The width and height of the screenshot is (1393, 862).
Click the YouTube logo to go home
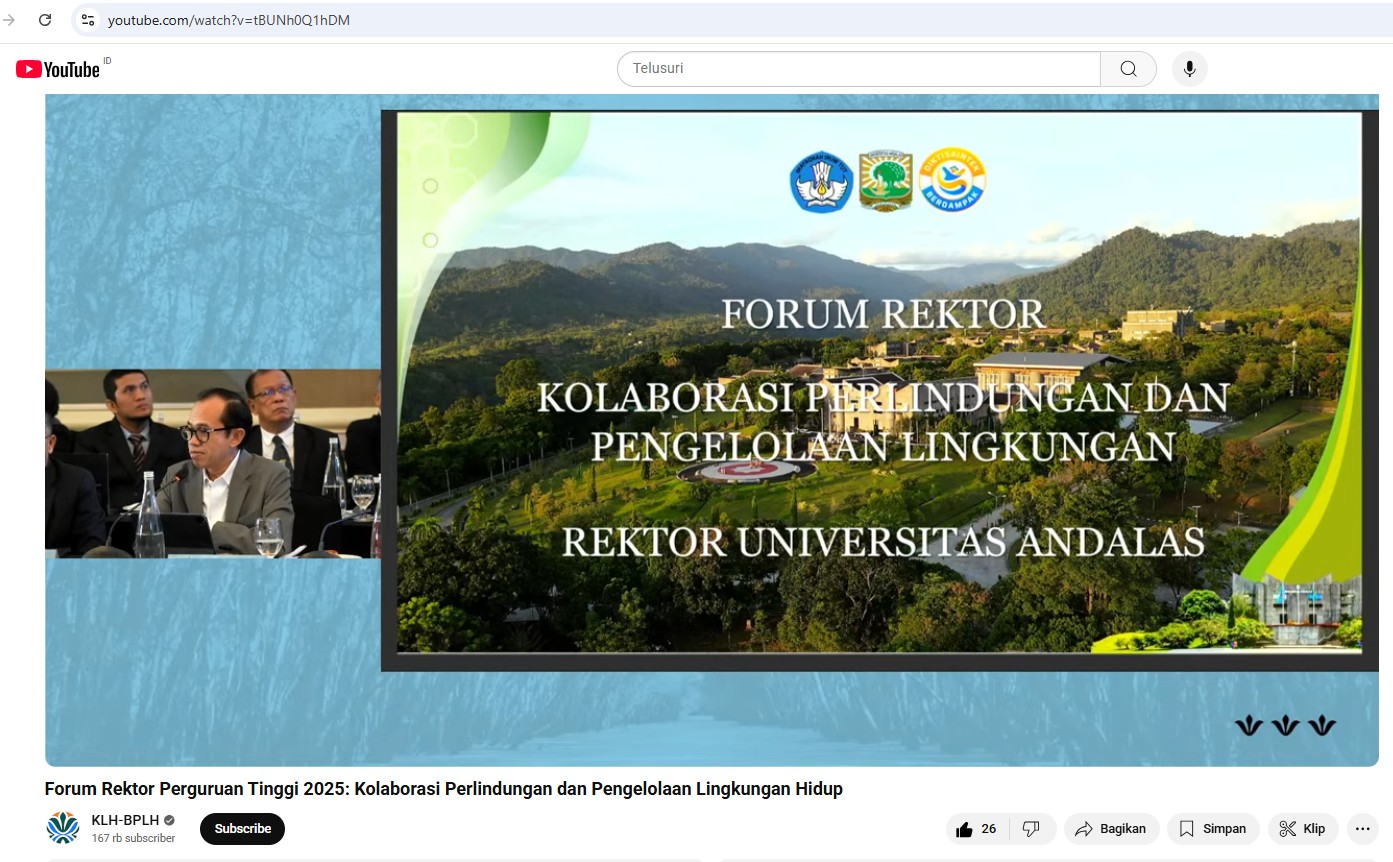click(58, 69)
